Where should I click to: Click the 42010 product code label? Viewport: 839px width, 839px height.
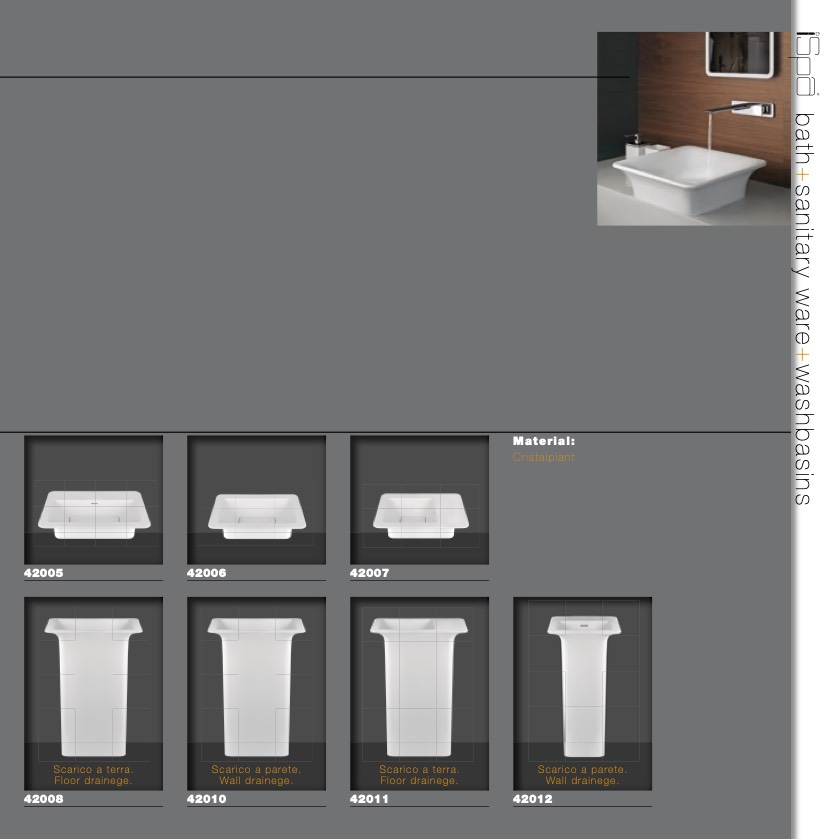(x=206, y=800)
